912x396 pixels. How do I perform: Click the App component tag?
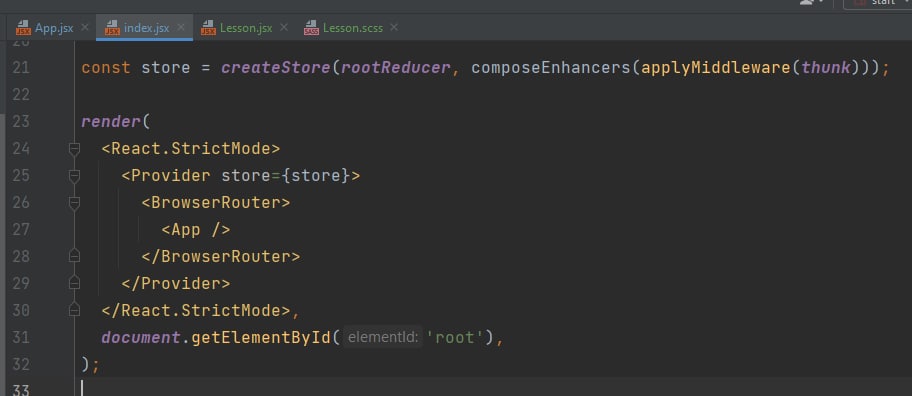click(196, 230)
